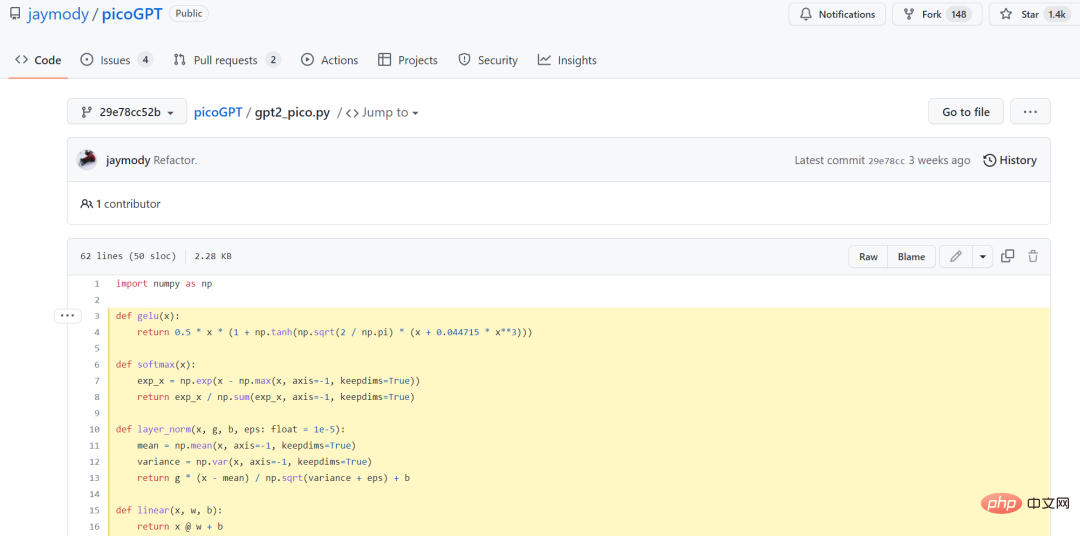
Task: Expand the Jump to dropdown
Action: point(382,112)
